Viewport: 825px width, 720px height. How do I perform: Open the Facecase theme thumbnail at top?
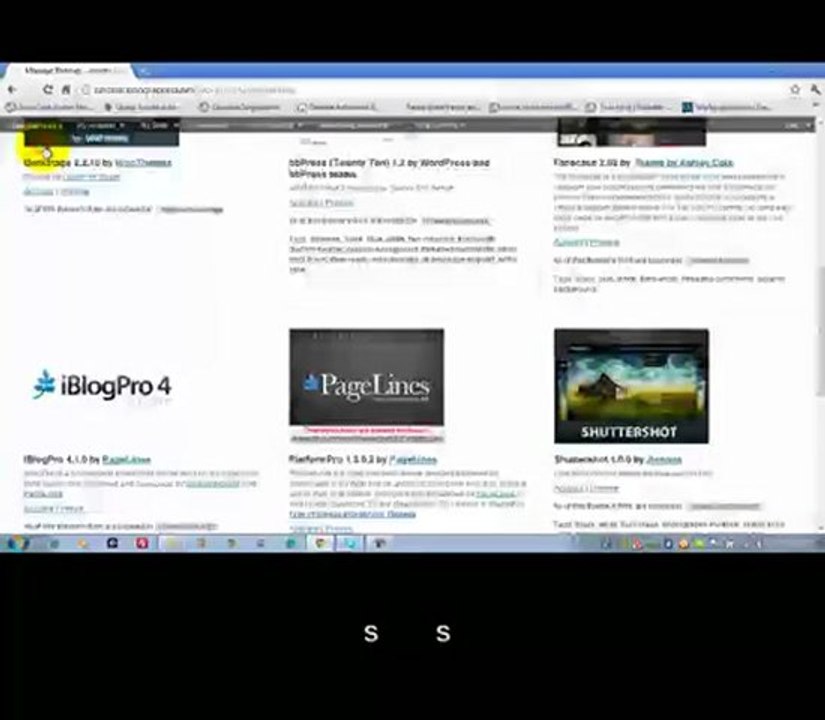coord(631,132)
